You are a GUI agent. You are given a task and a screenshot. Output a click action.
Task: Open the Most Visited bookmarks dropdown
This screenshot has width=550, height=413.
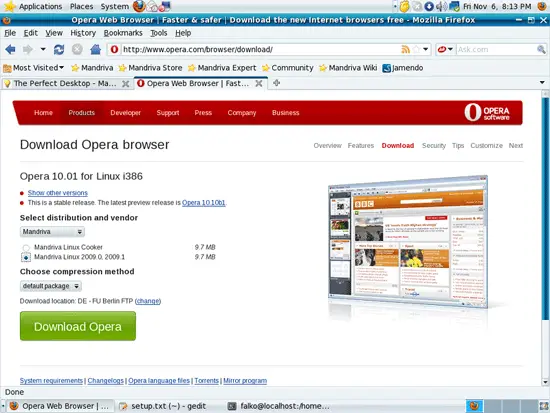[34, 68]
